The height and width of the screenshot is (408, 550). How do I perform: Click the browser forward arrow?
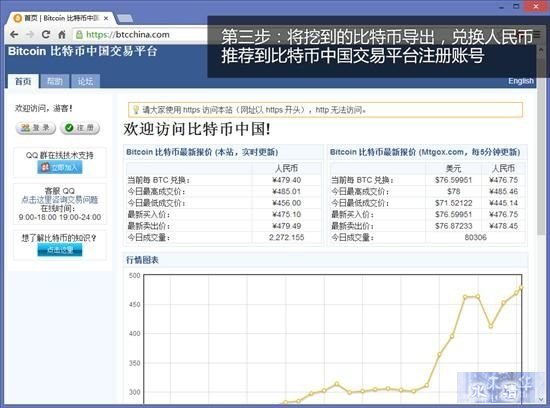[30, 34]
